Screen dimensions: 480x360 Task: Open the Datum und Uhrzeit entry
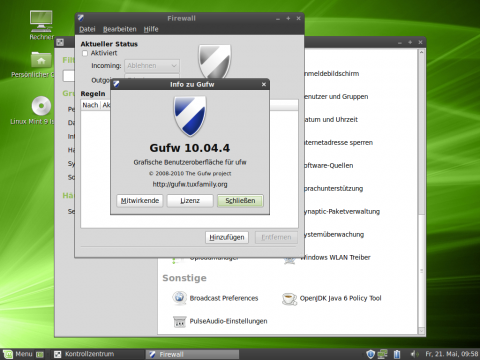coord(331,120)
